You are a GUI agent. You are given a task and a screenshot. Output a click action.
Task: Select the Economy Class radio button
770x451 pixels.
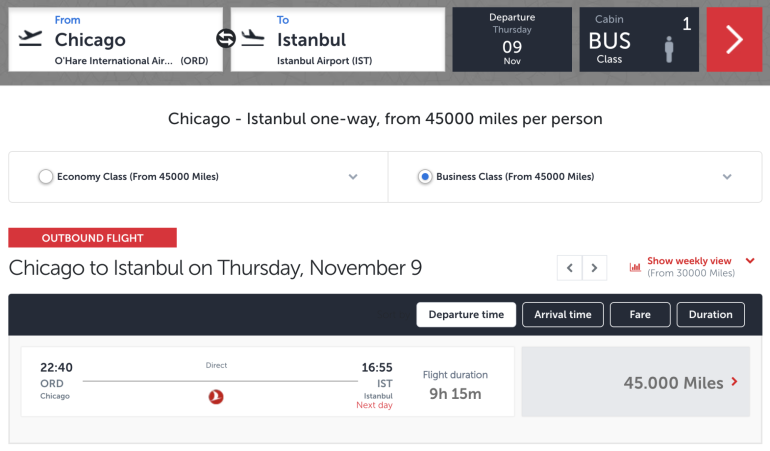point(45,177)
